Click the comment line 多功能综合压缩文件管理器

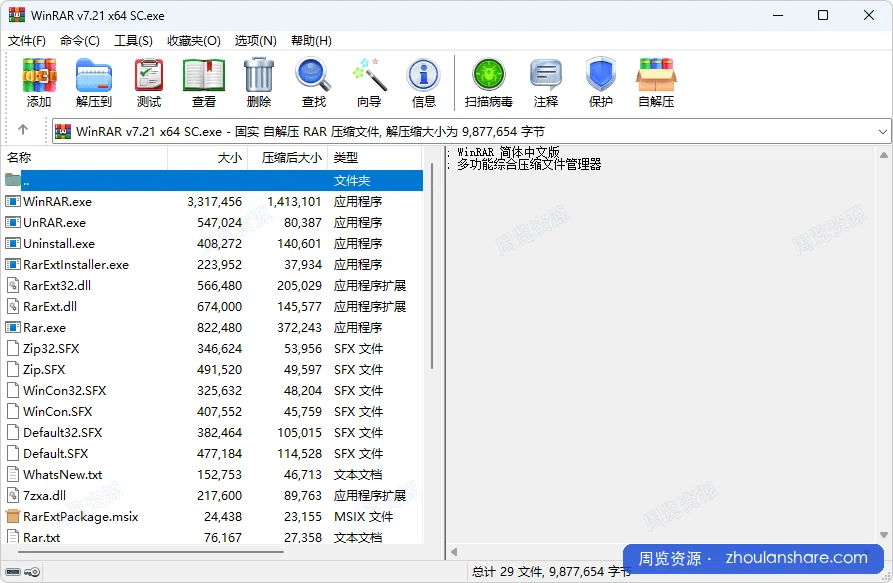[x=529, y=165]
